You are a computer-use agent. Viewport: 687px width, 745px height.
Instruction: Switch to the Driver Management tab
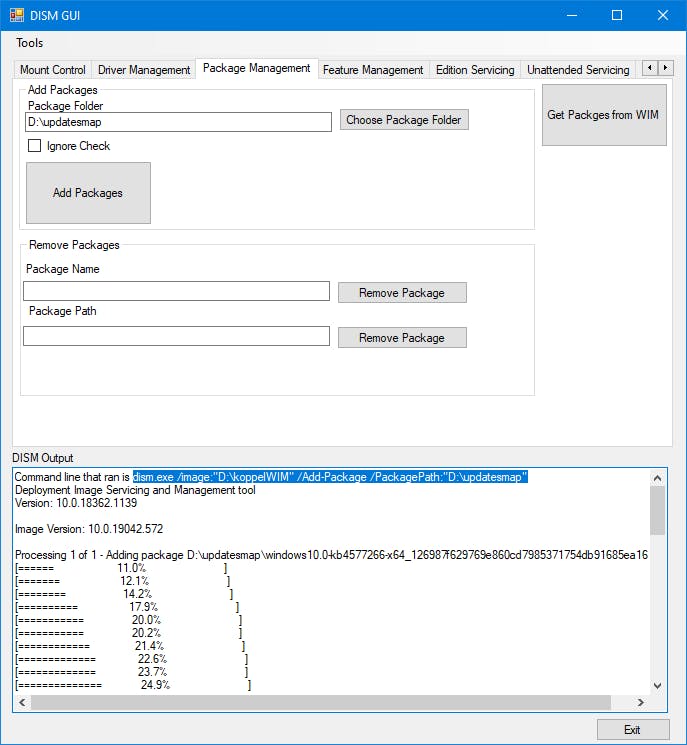click(x=144, y=70)
